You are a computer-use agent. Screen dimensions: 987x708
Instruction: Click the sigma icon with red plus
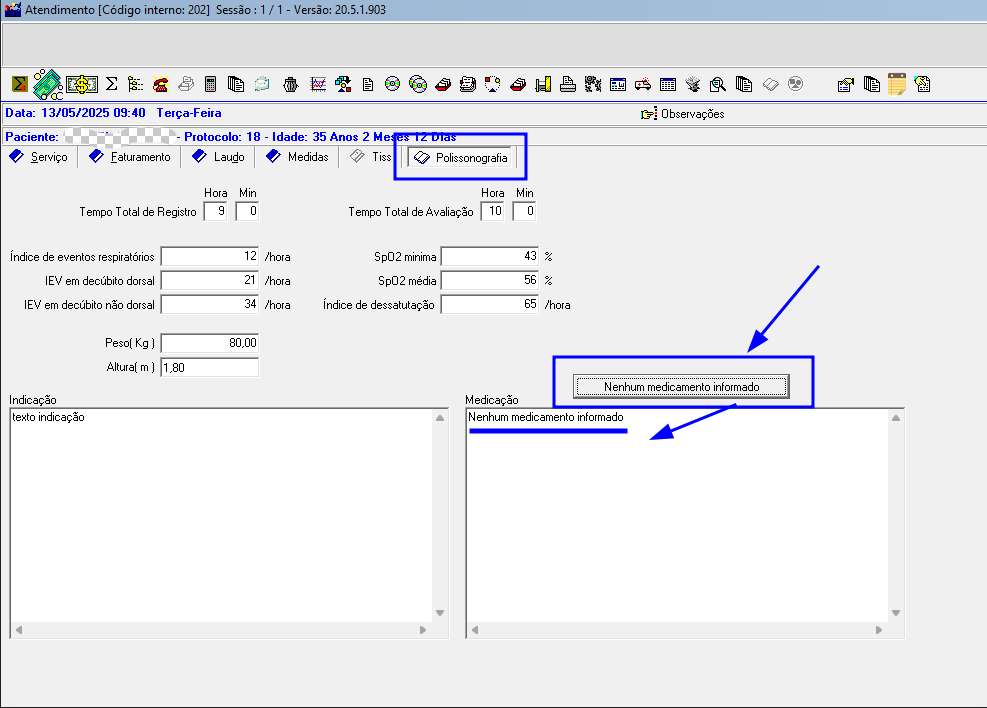[20, 84]
